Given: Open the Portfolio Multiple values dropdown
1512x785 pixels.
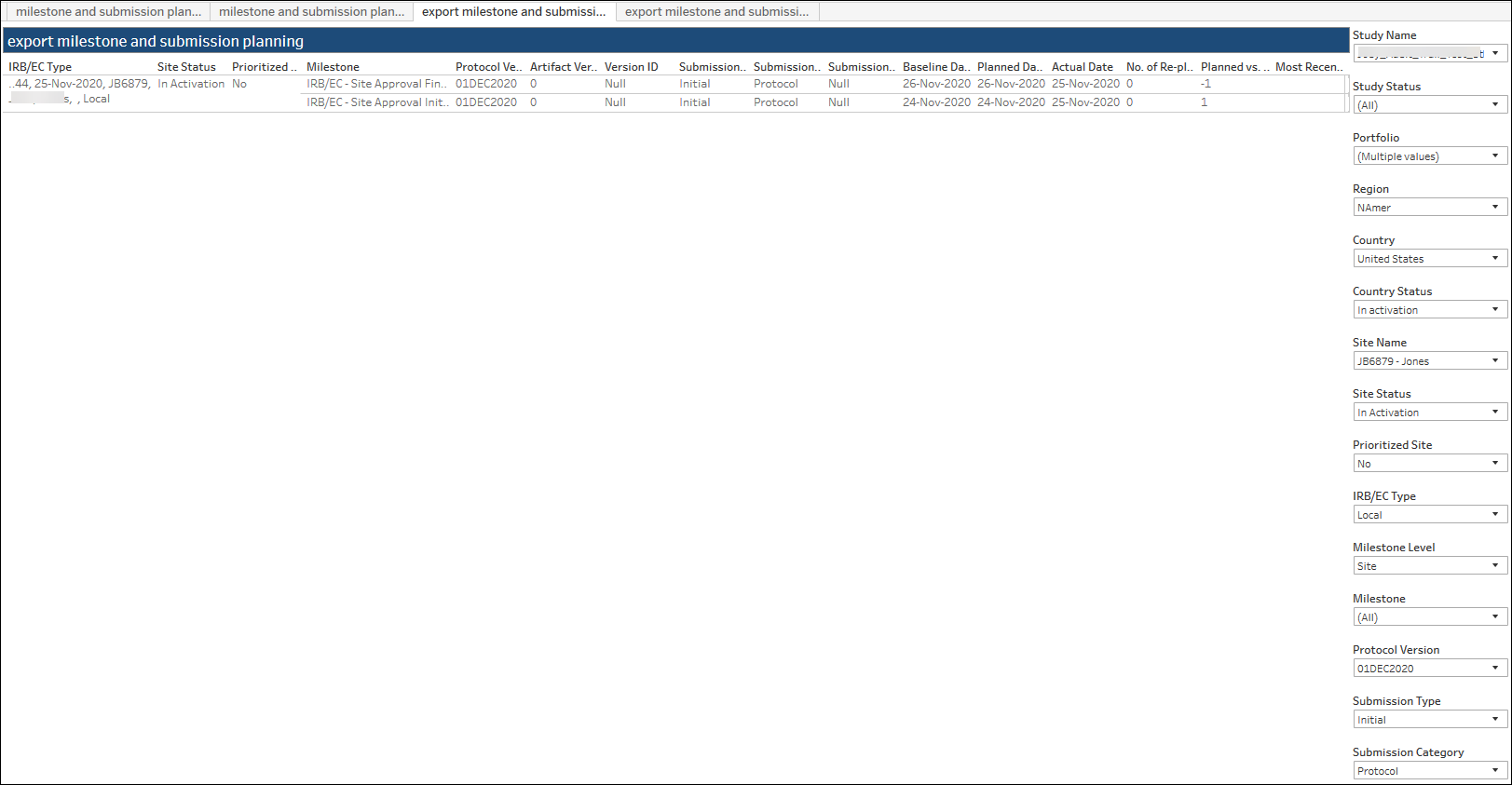Looking at the screenshot, I should click(x=1430, y=156).
